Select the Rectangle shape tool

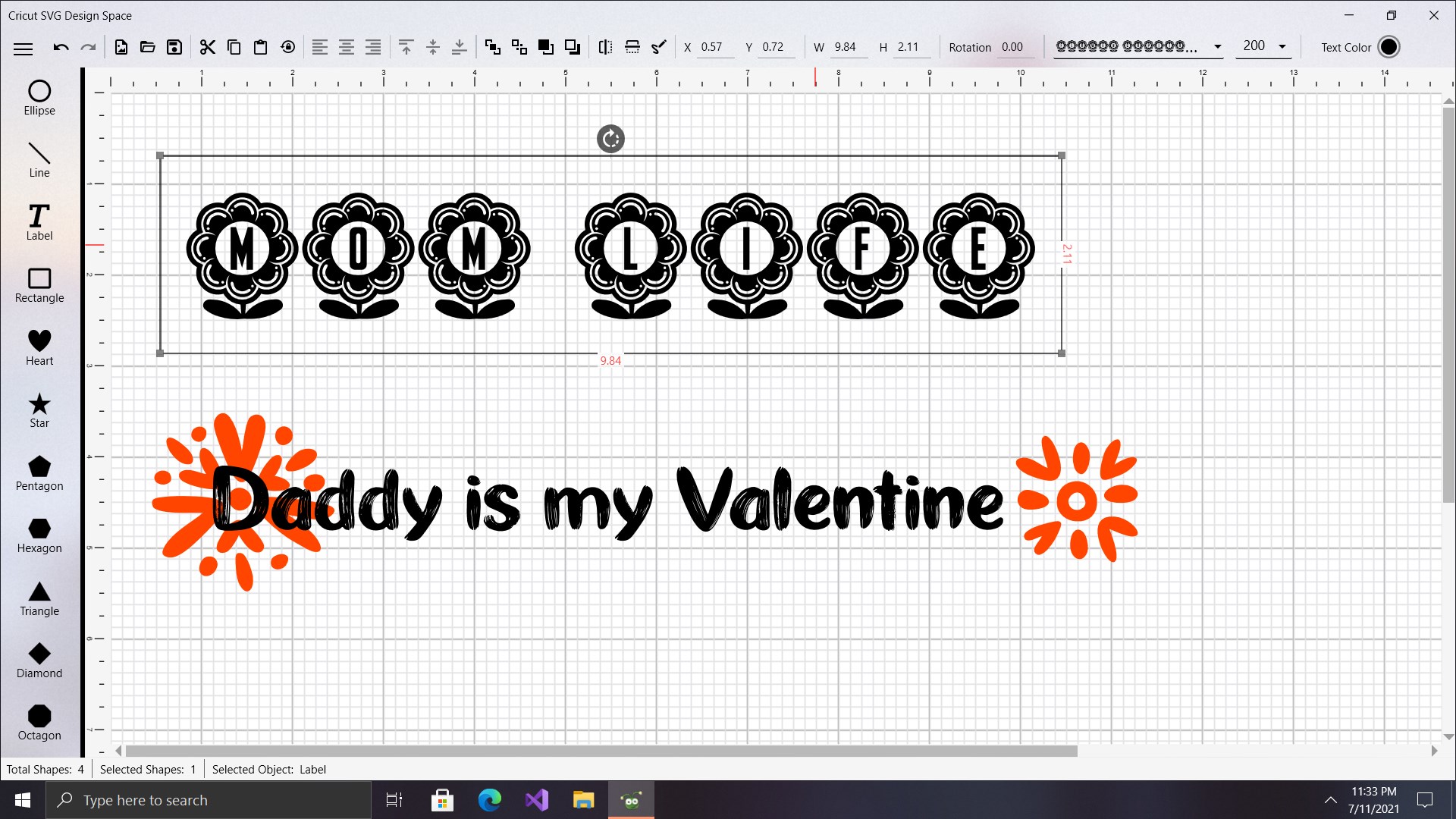click(x=39, y=285)
